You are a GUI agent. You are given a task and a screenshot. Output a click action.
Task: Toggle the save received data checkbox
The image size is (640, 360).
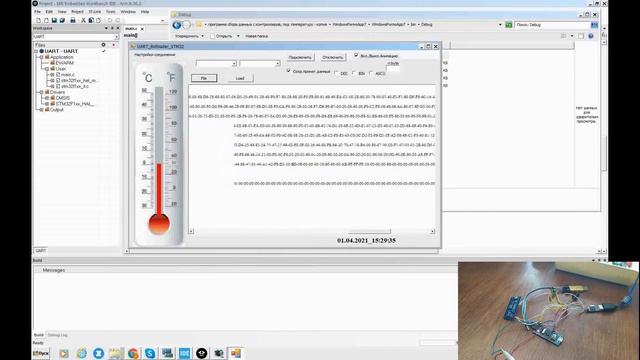[289, 71]
